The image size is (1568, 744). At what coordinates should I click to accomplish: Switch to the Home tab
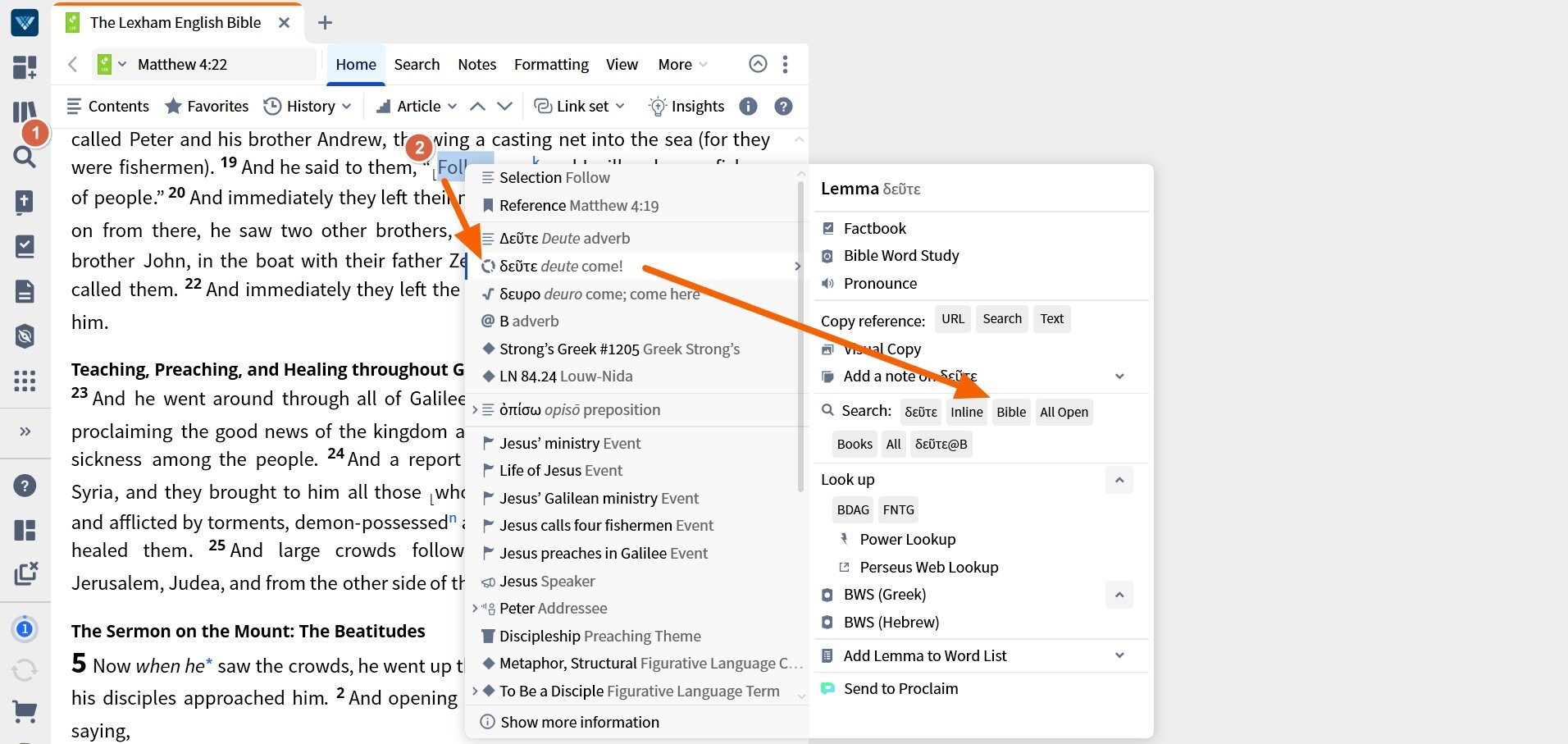pyautogui.click(x=356, y=64)
